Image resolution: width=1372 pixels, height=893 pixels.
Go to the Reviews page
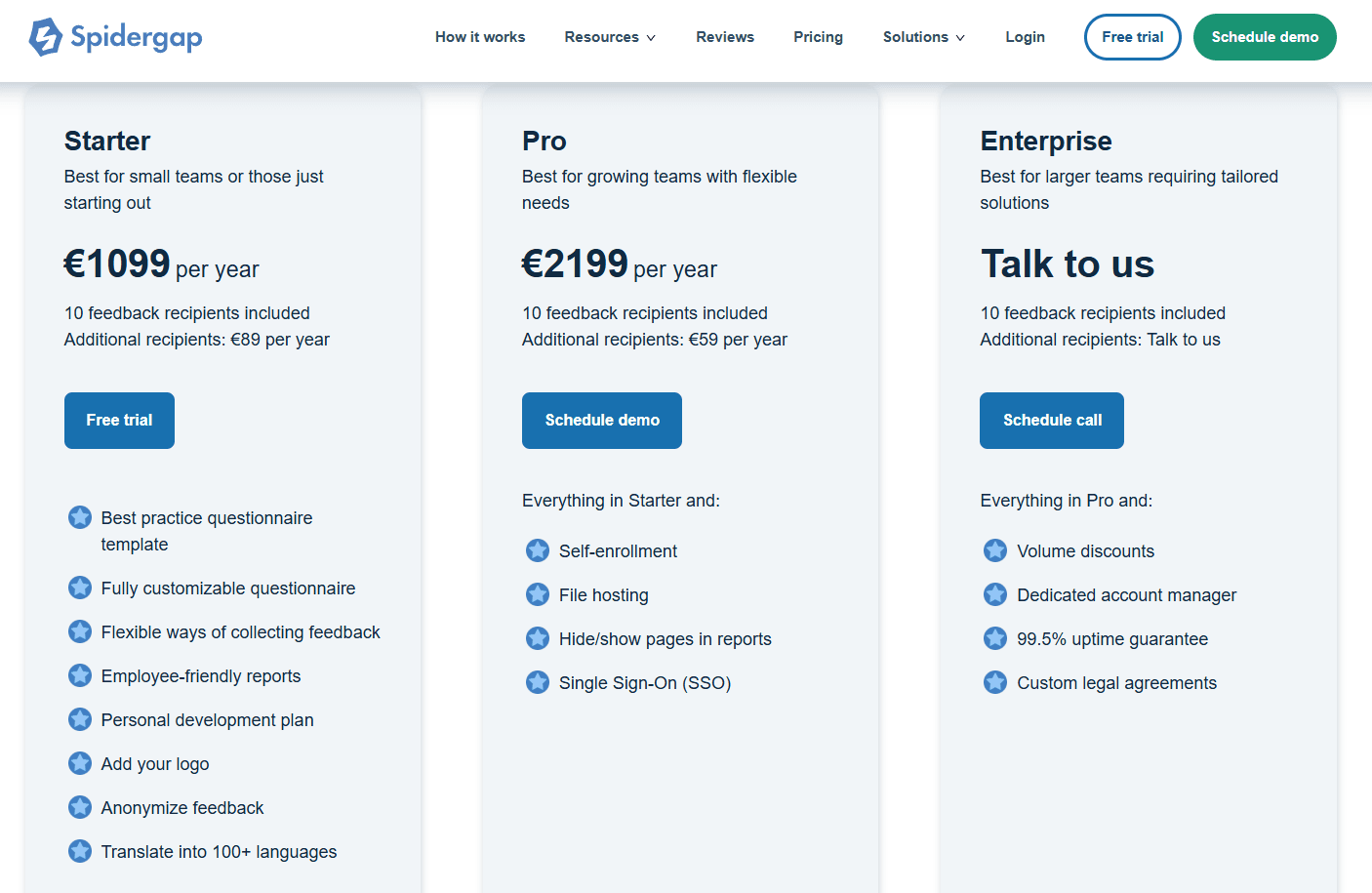click(725, 37)
